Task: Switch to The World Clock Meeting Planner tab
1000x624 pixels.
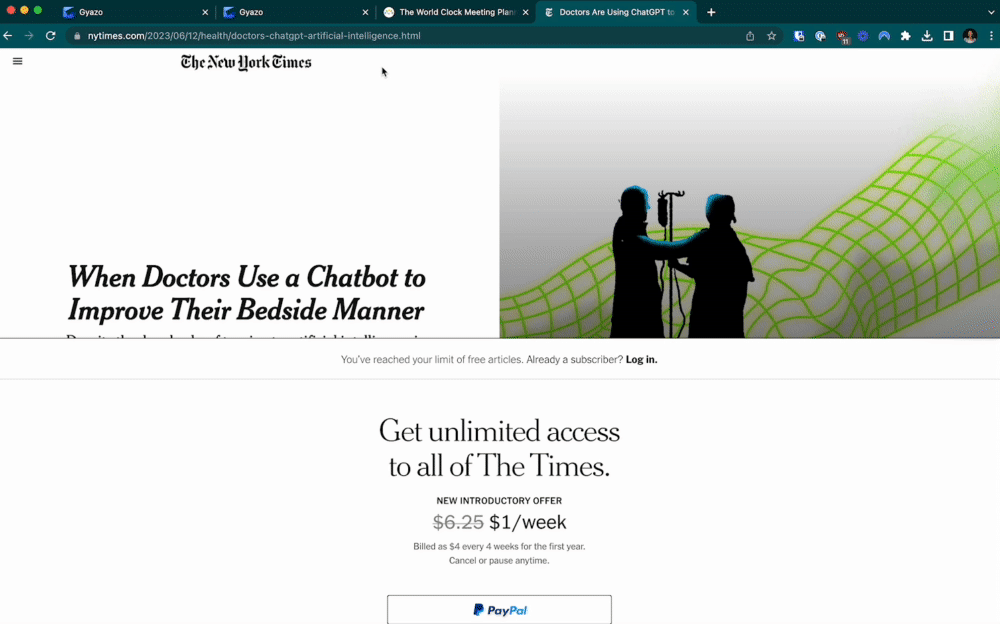Action: pyautogui.click(x=456, y=12)
